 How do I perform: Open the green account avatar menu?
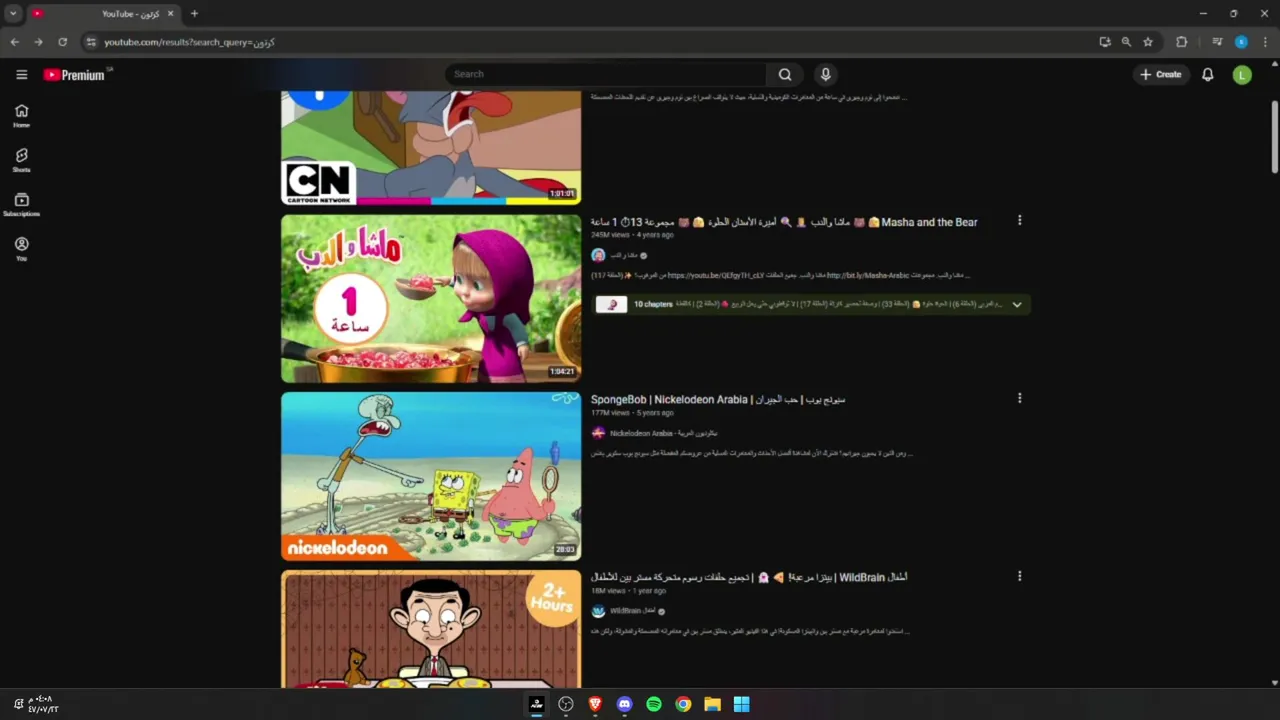point(1242,75)
